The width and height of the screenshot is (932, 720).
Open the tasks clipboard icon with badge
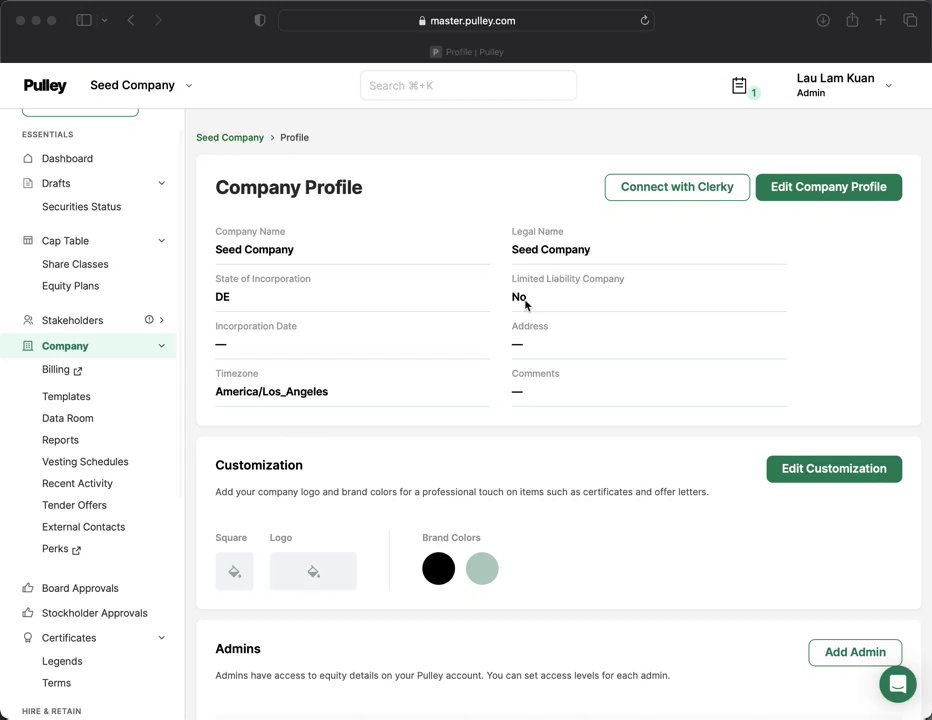739,86
